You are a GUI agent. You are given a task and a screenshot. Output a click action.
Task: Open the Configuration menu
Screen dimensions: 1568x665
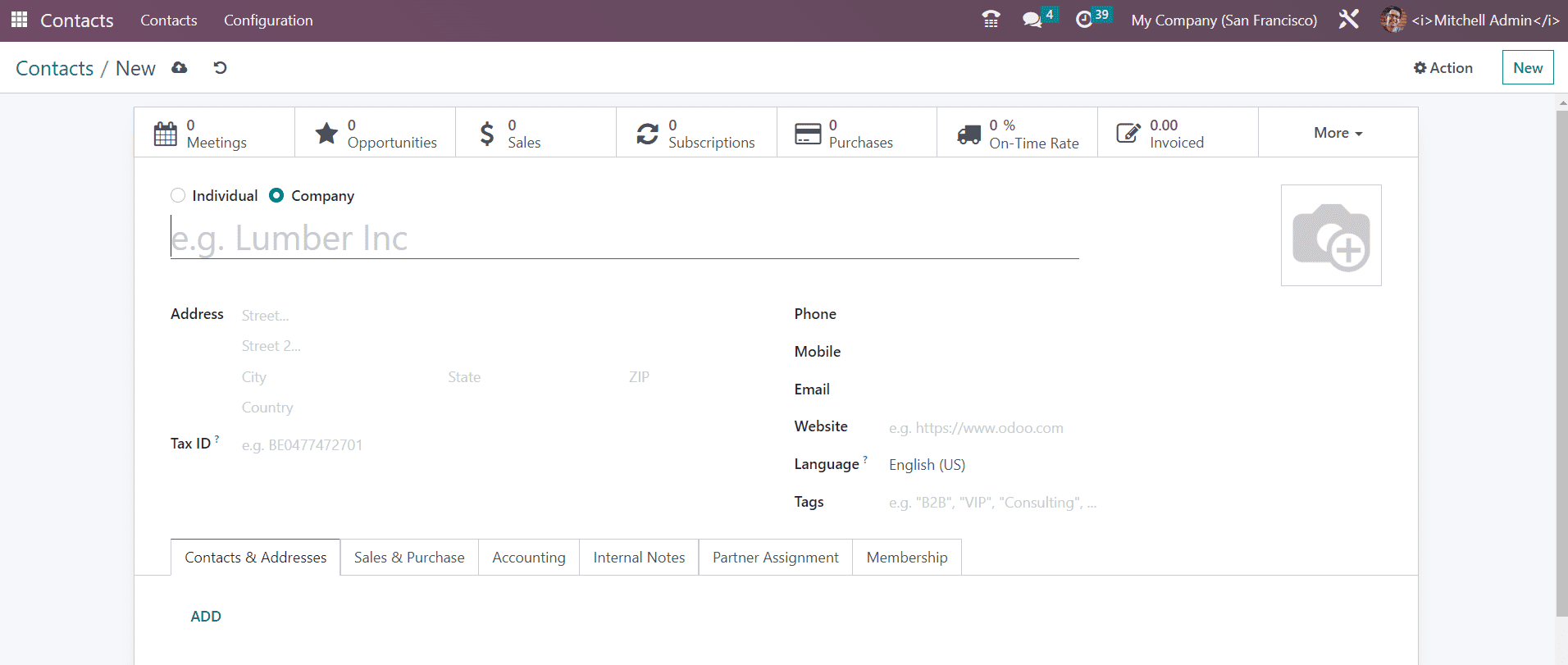[x=268, y=20]
